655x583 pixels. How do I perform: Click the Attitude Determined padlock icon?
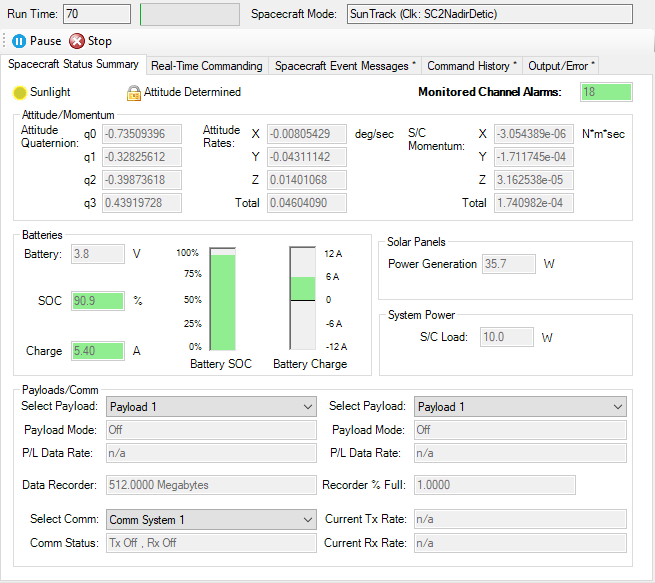pyautogui.click(x=134, y=93)
